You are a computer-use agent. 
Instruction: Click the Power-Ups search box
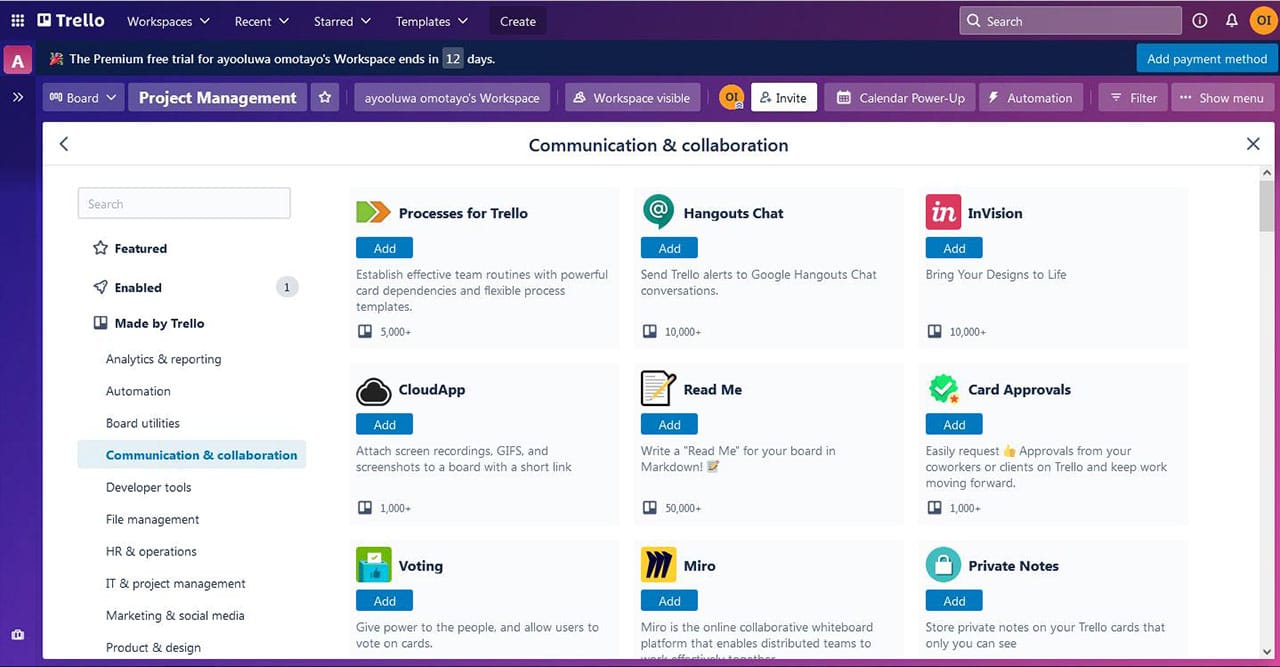pos(184,203)
